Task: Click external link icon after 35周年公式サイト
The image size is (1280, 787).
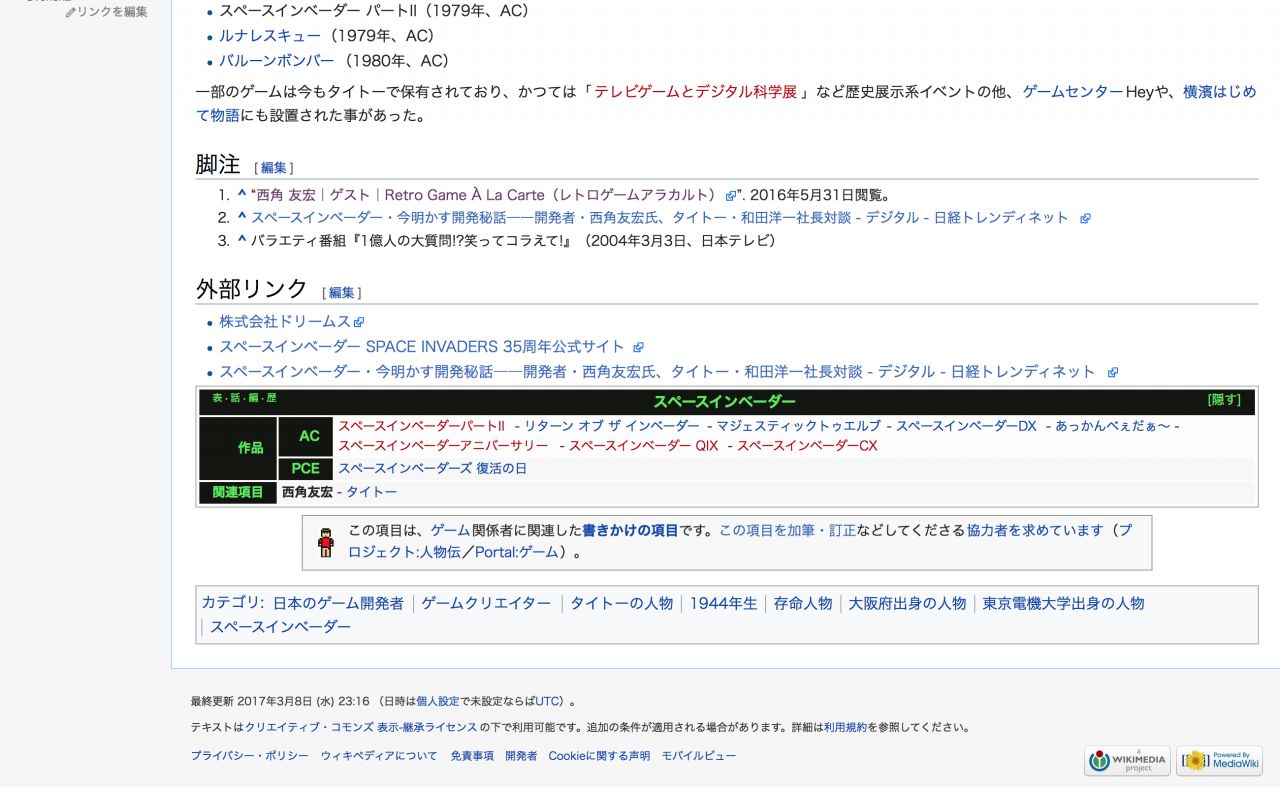Action: (637, 347)
